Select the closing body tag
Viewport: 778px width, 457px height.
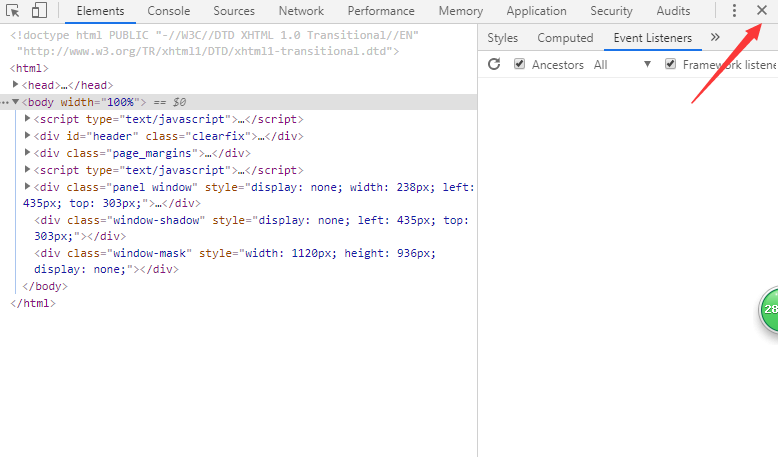point(45,286)
